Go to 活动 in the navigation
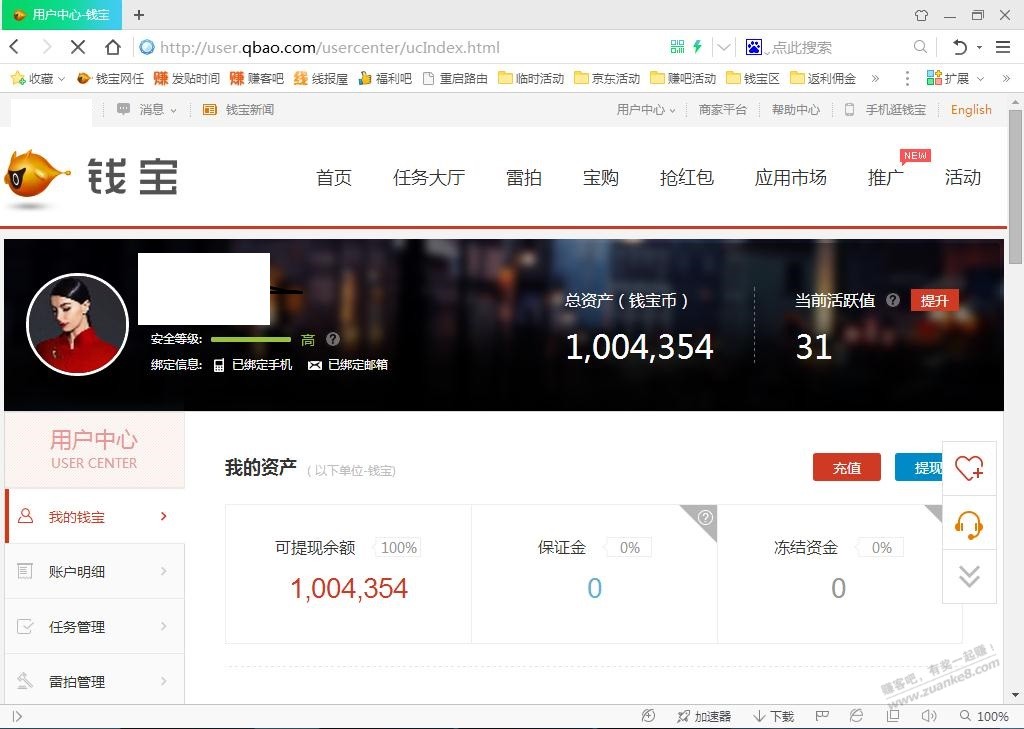 963,178
